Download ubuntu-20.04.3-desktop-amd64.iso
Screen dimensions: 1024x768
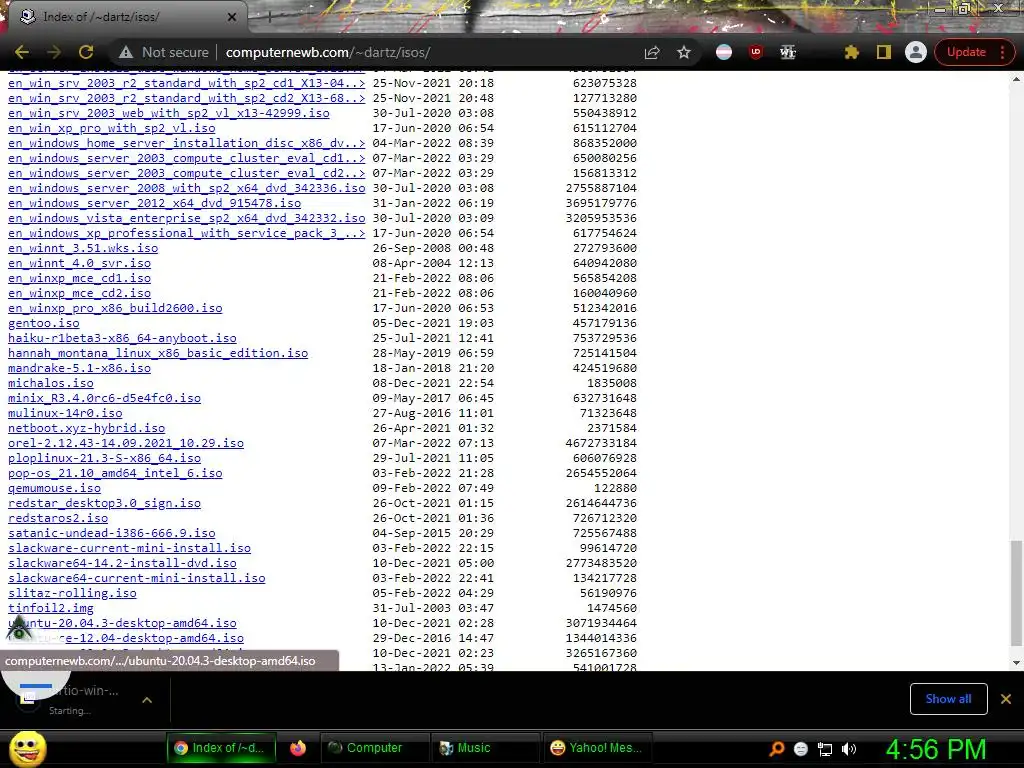(x=122, y=624)
